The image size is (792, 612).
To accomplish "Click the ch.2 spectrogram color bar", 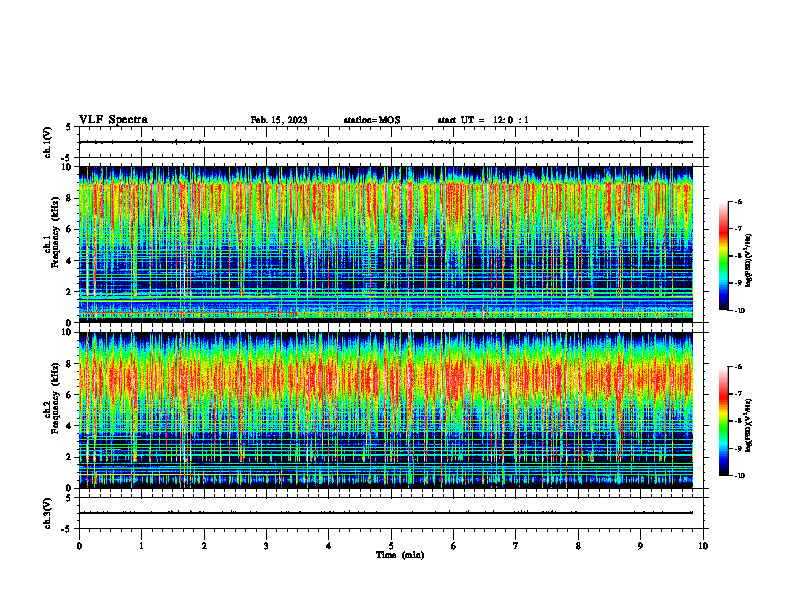I will [x=723, y=421].
